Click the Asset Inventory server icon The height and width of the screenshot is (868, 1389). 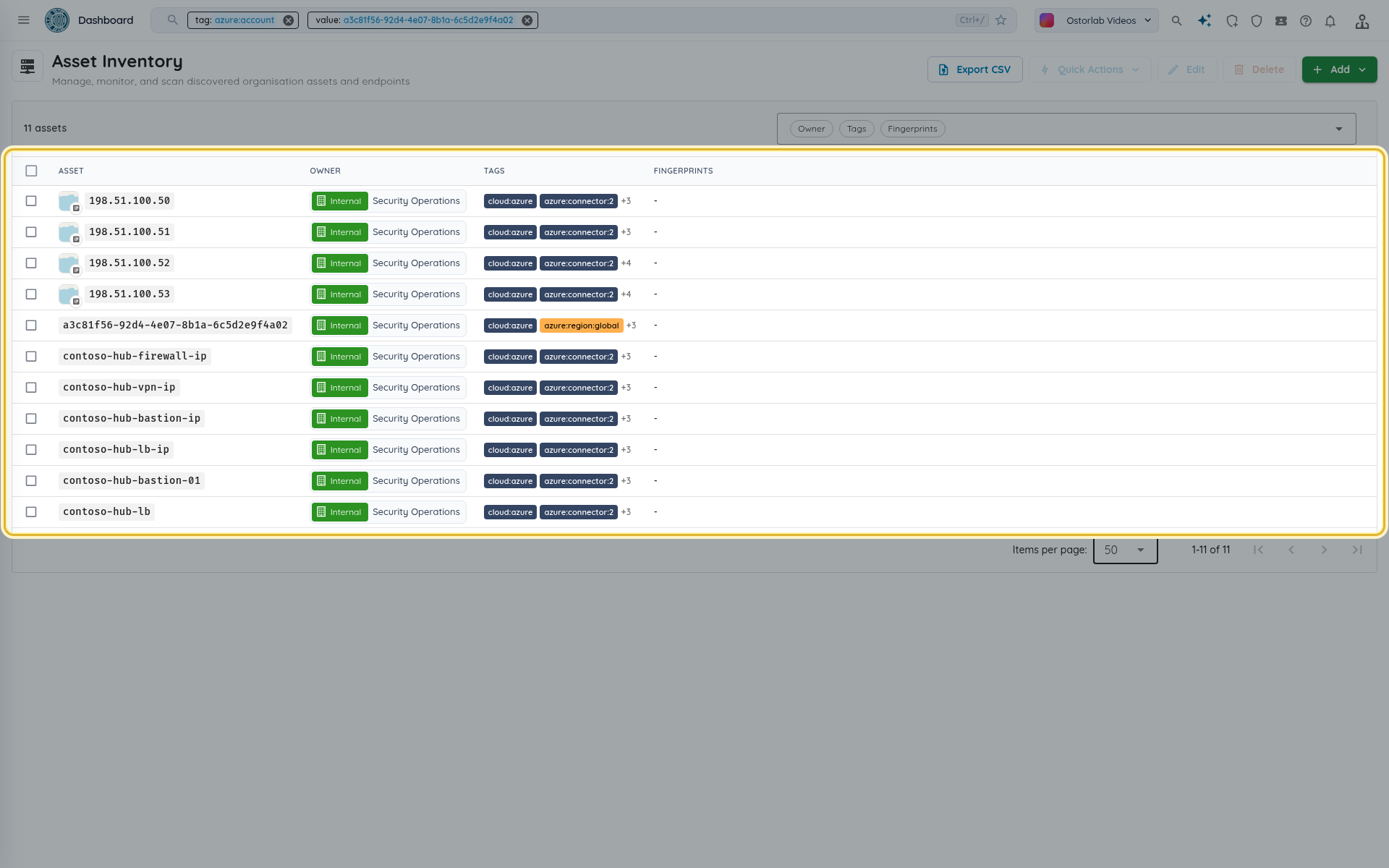pos(27,67)
